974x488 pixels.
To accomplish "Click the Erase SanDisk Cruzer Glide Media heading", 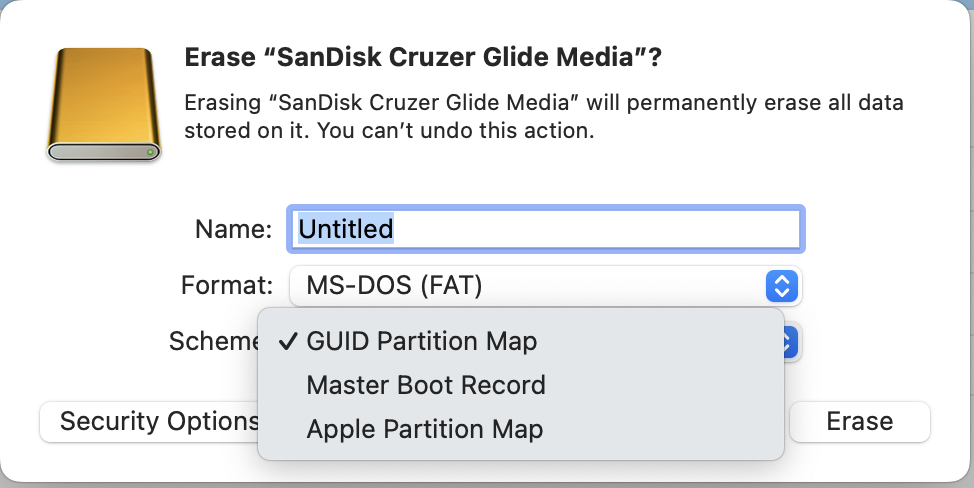I will coord(423,58).
